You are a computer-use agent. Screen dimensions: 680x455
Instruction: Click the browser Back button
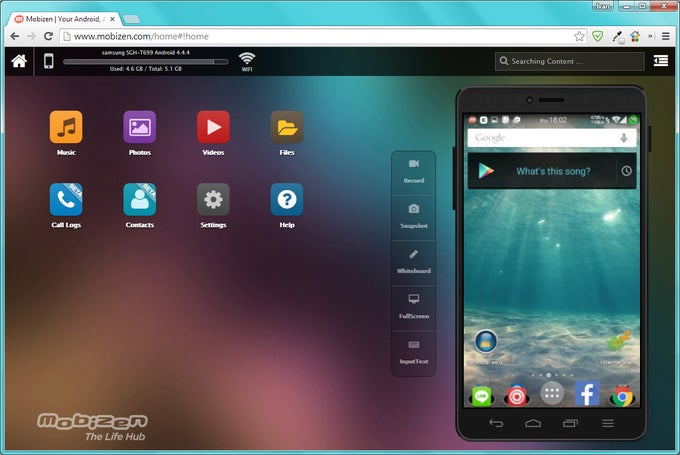pyautogui.click(x=14, y=36)
